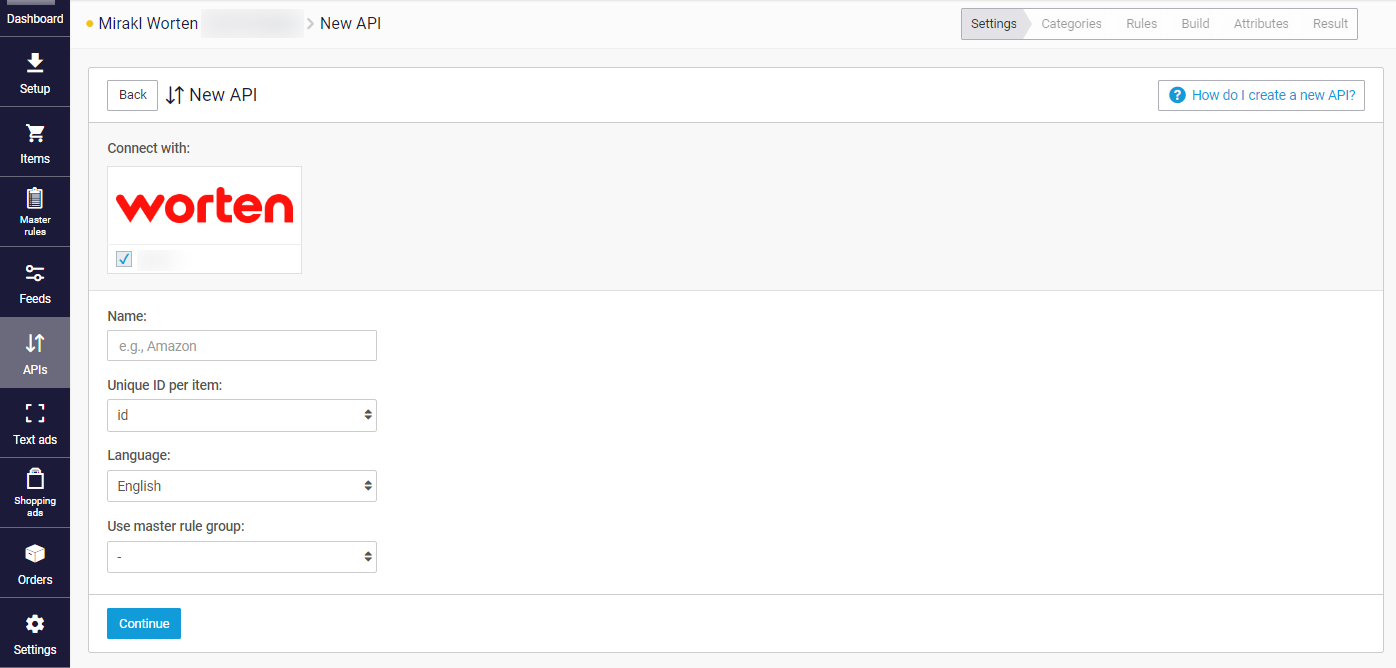Change the Language dropdown selection
The height and width of the screenshot is (668, 1396).
pyautogui.click(x=241, y=486)
